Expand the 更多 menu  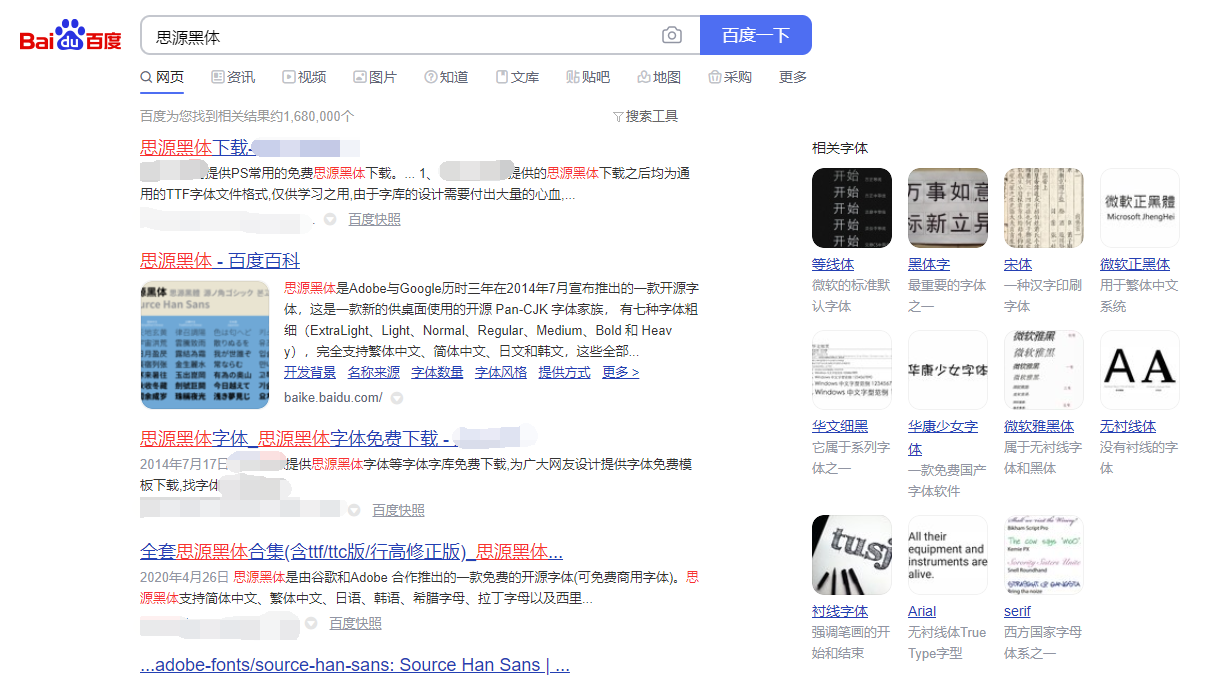793,77
